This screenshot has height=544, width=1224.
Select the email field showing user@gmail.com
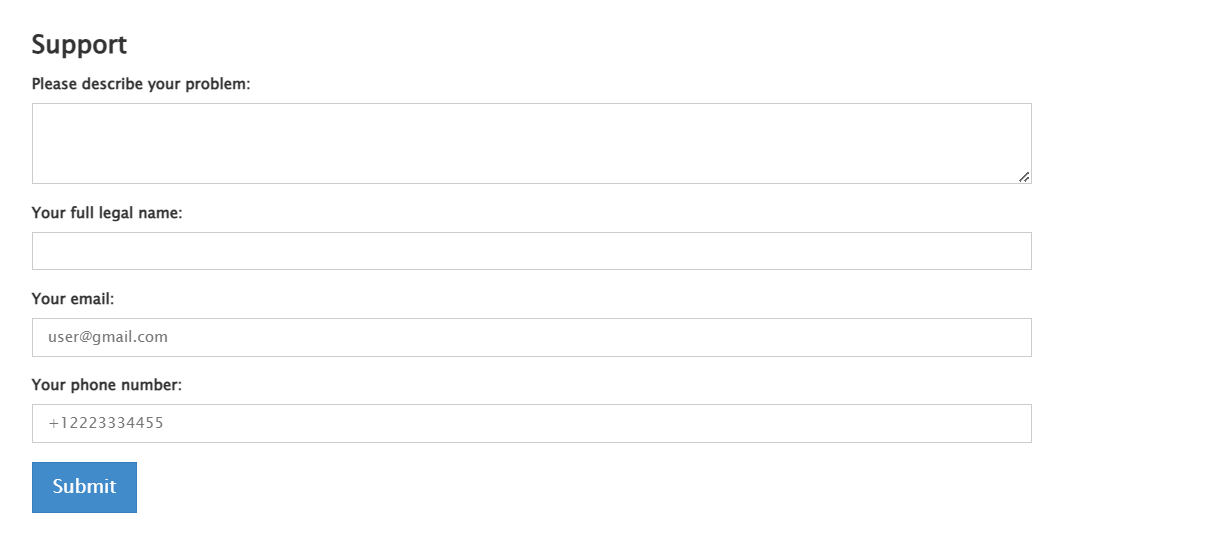coord(532,337)
